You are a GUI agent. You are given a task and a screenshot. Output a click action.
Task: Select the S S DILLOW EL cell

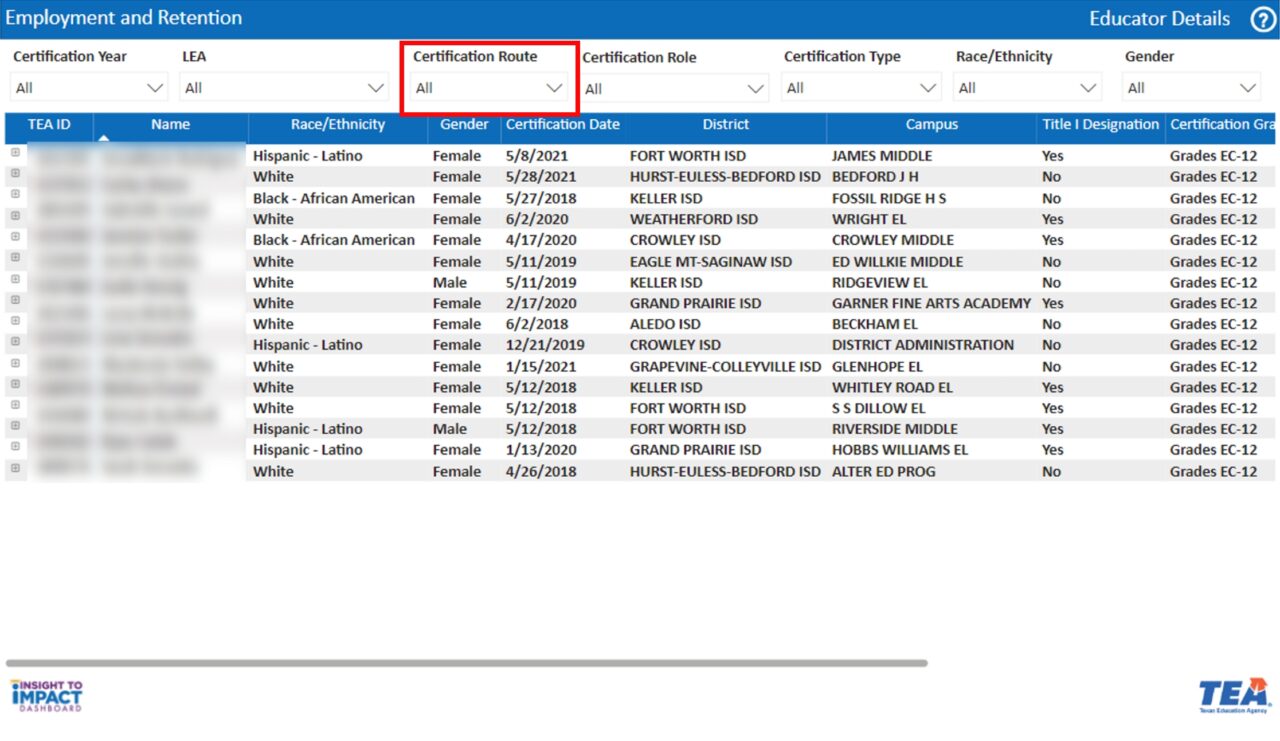[x=879, y=408]
